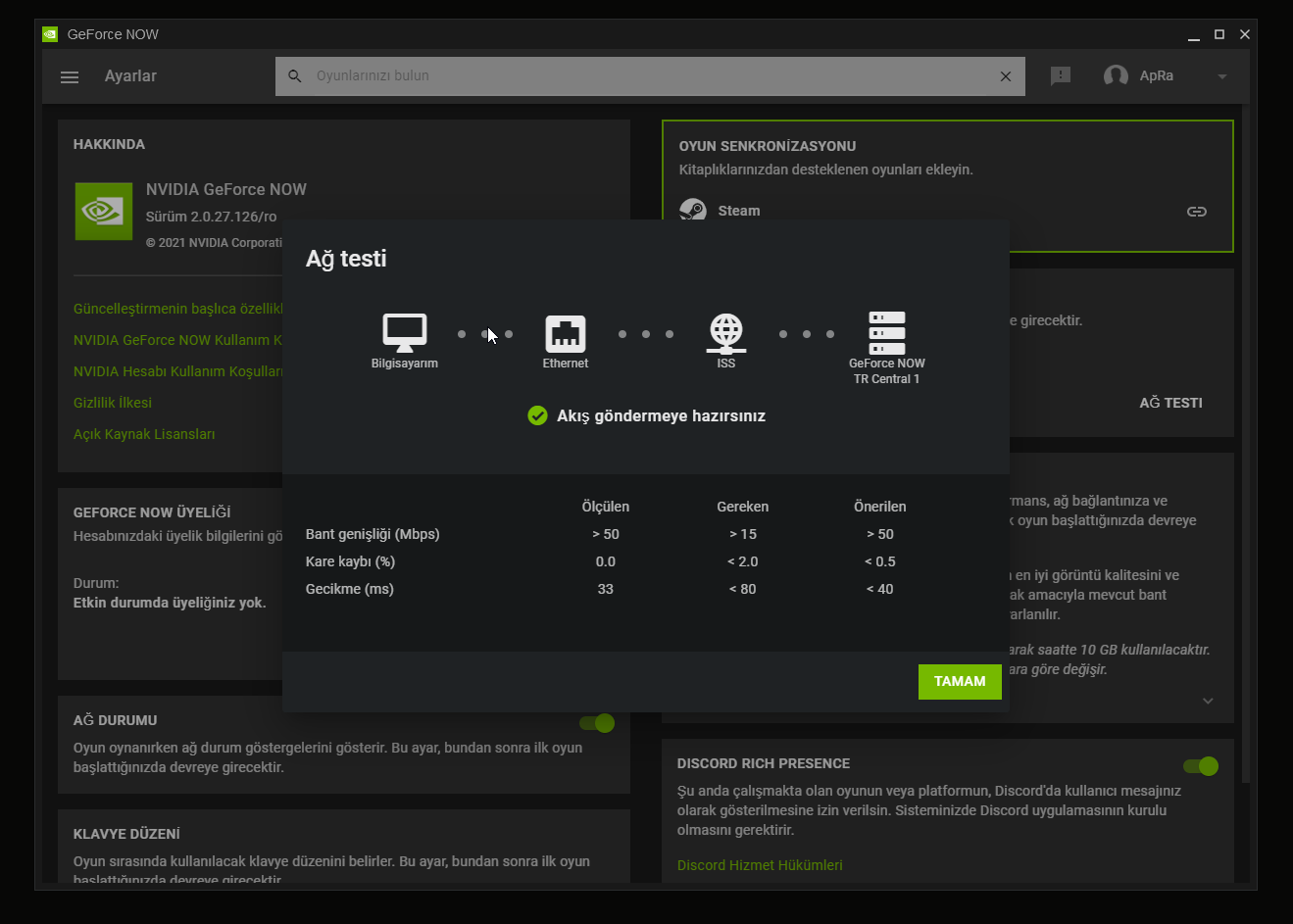Open the feedback notification icon
The width and height of the screenshot is (1293, 924).
coord(1061,76)
